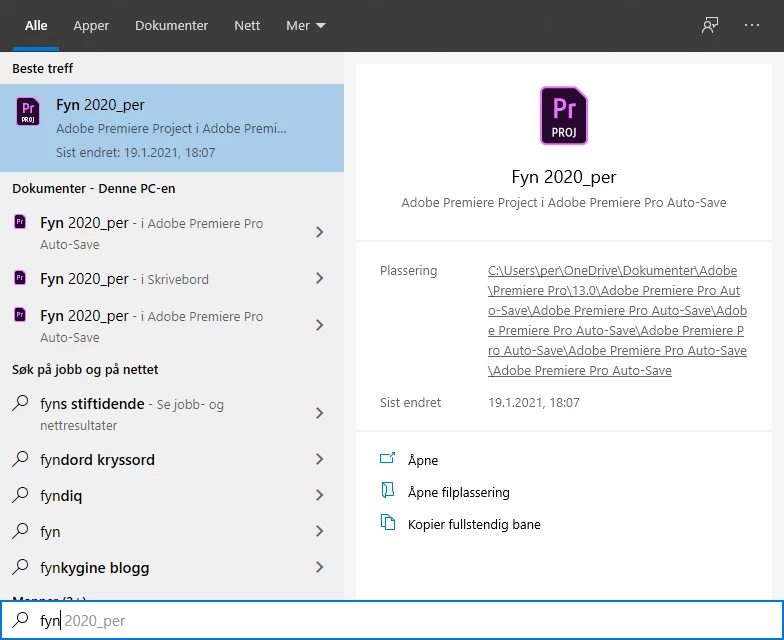Switch to the Apper tab
The width and height of the screenshot is (784, 640).
pyautogui.click(x=91, y=26)
